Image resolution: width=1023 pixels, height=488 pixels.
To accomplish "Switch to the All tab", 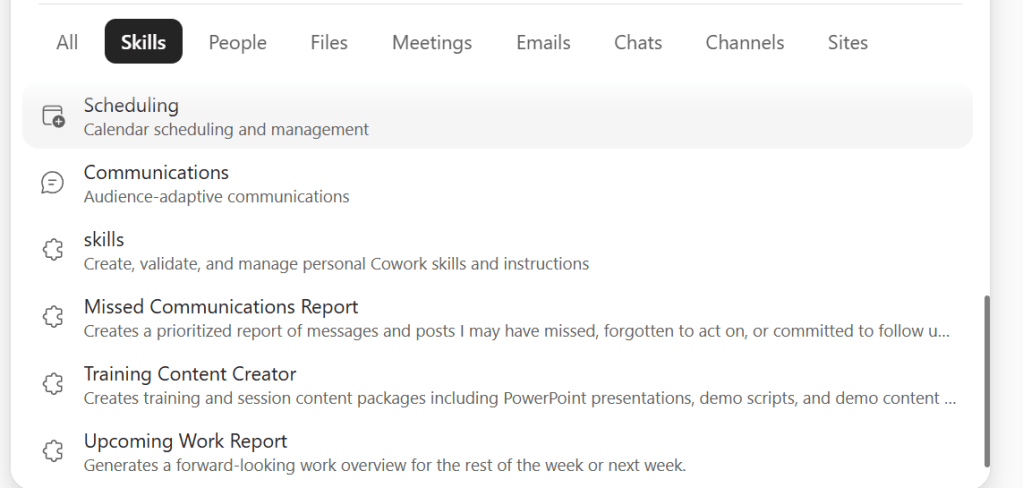I will tap(67, 42).
